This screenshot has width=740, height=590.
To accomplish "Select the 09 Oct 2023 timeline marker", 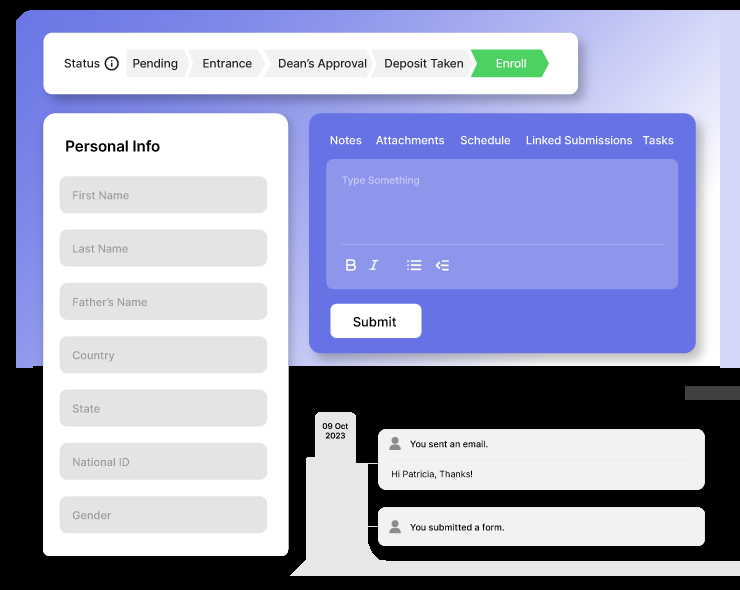I will tap(335, 431).
